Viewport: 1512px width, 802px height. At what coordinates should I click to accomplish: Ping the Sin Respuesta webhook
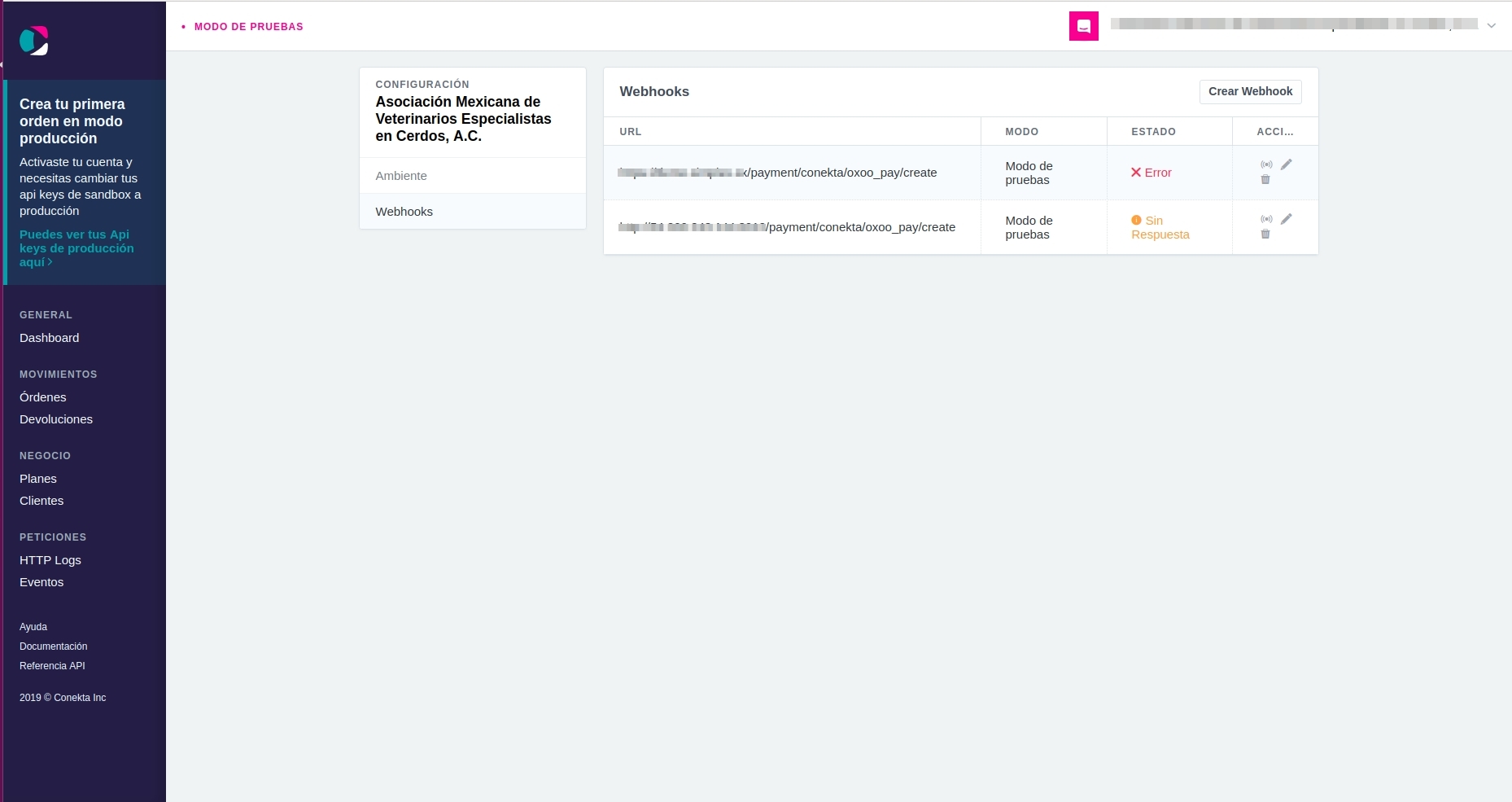click(x=1266, y=219)
